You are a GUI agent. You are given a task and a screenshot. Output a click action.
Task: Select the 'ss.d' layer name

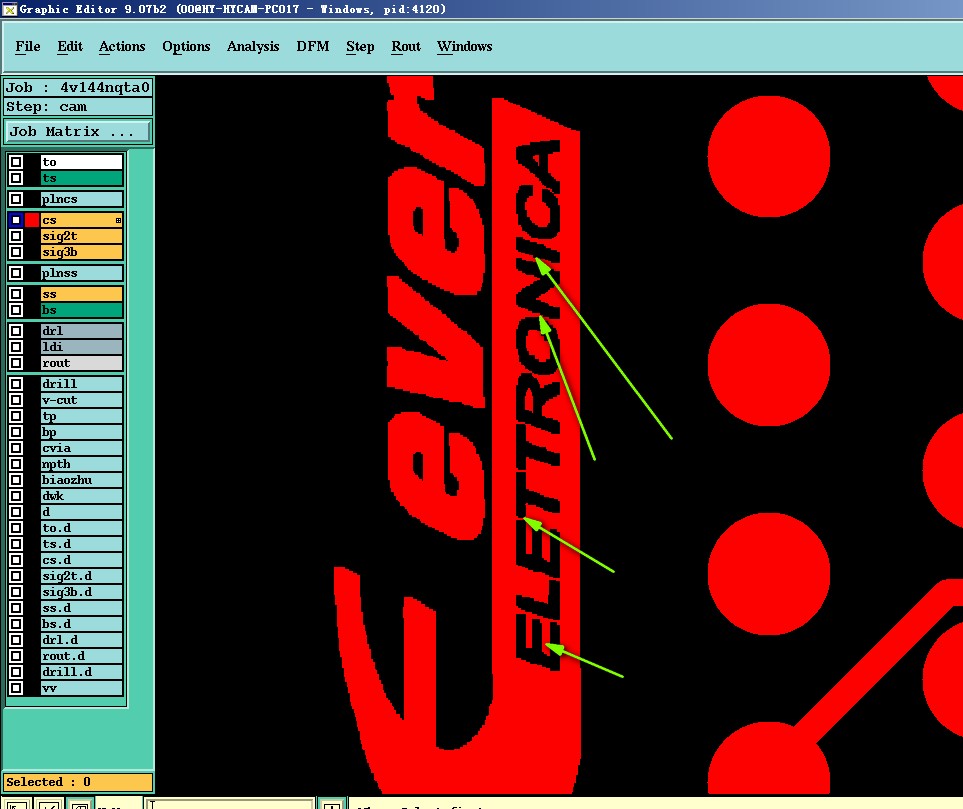(82, 608)
